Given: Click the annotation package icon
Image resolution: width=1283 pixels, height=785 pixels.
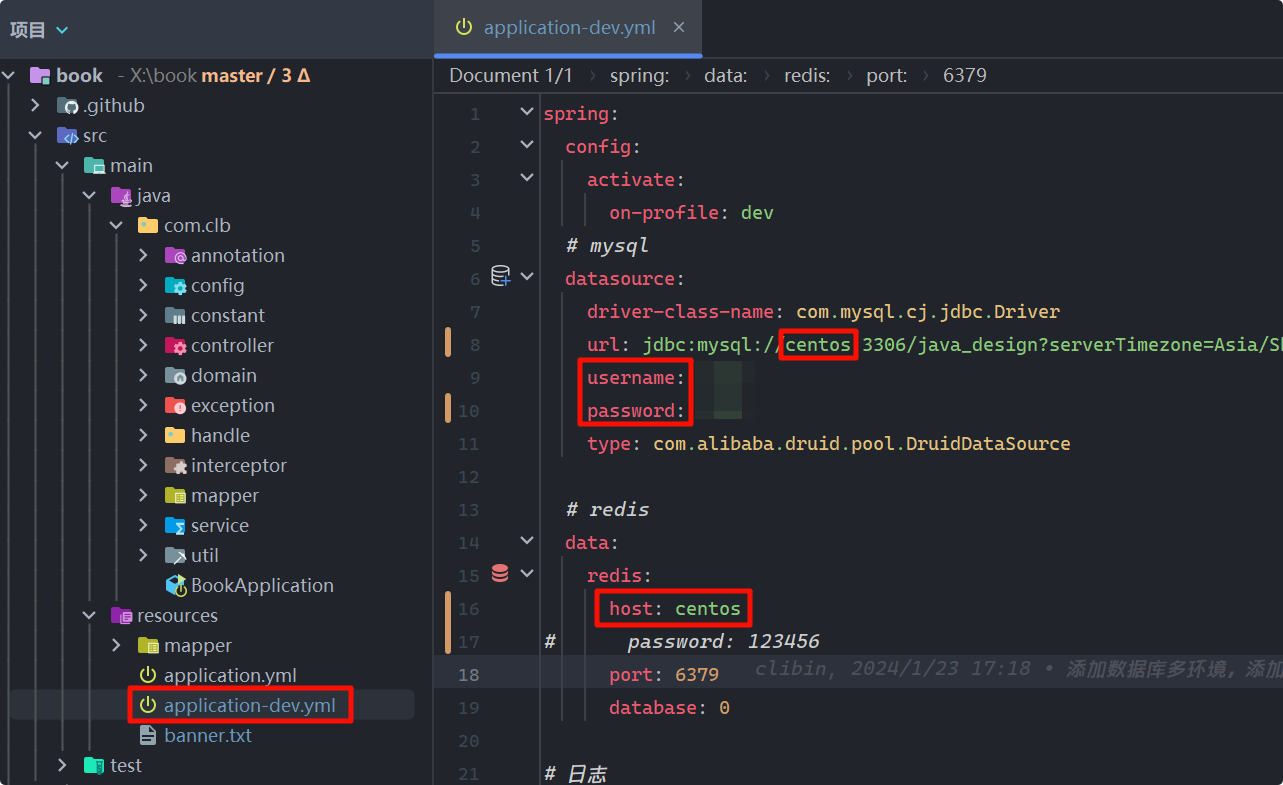Looking at the screenshot, I should tap(175, 255).
